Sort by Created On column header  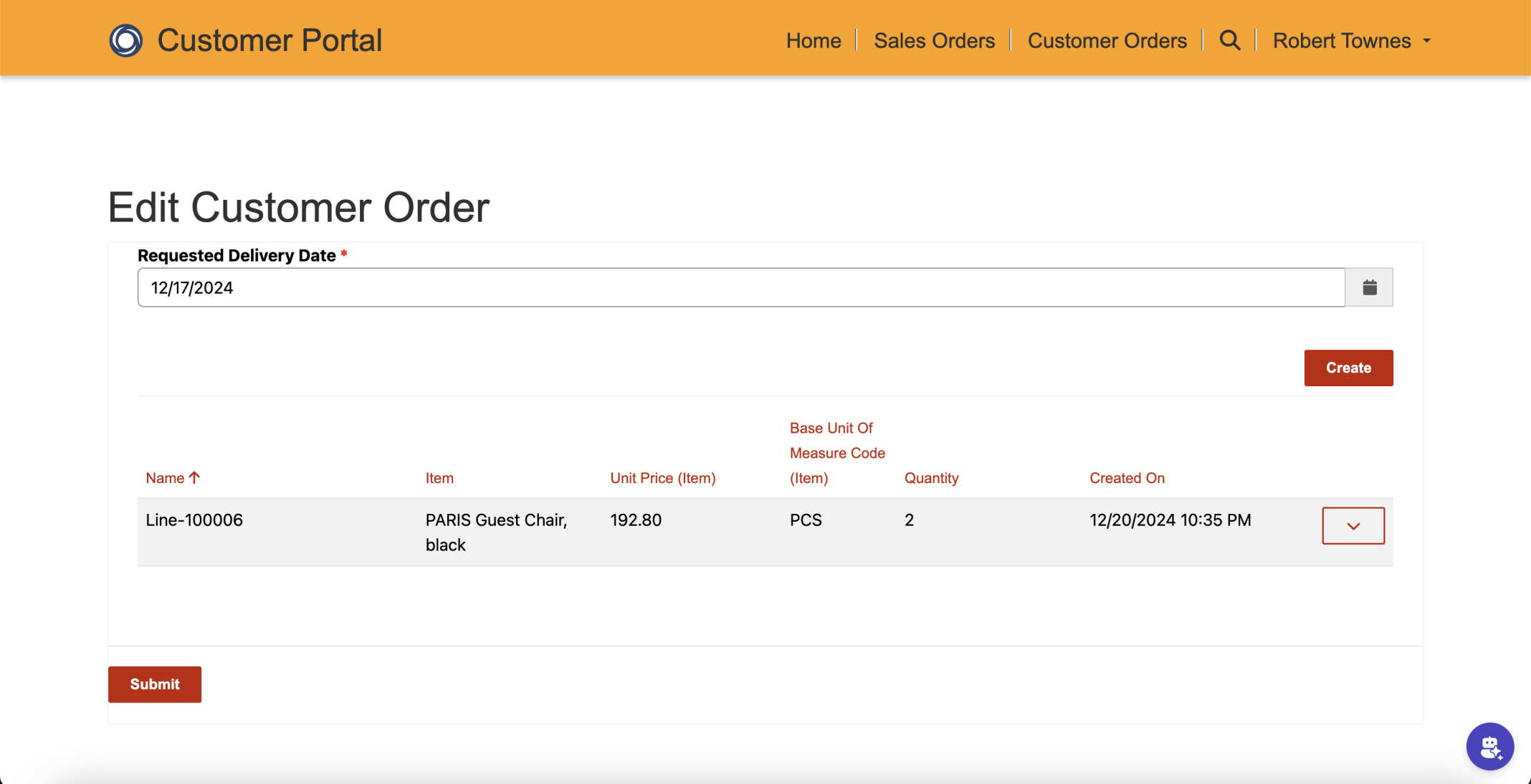(x=1126, y=478)
